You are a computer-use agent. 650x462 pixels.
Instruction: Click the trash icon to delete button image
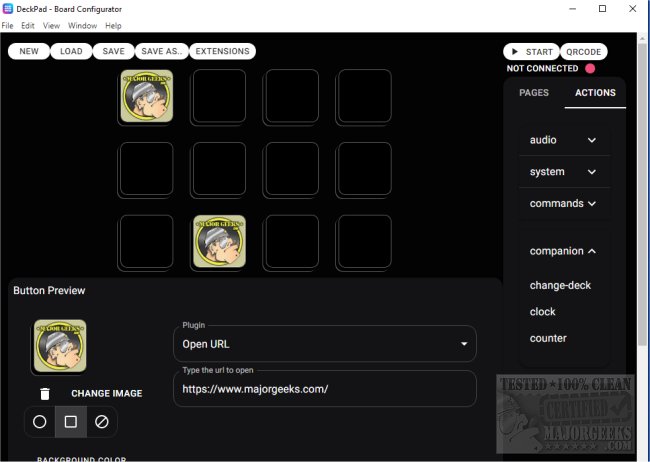pyautogui.click(x=45, y=394)
